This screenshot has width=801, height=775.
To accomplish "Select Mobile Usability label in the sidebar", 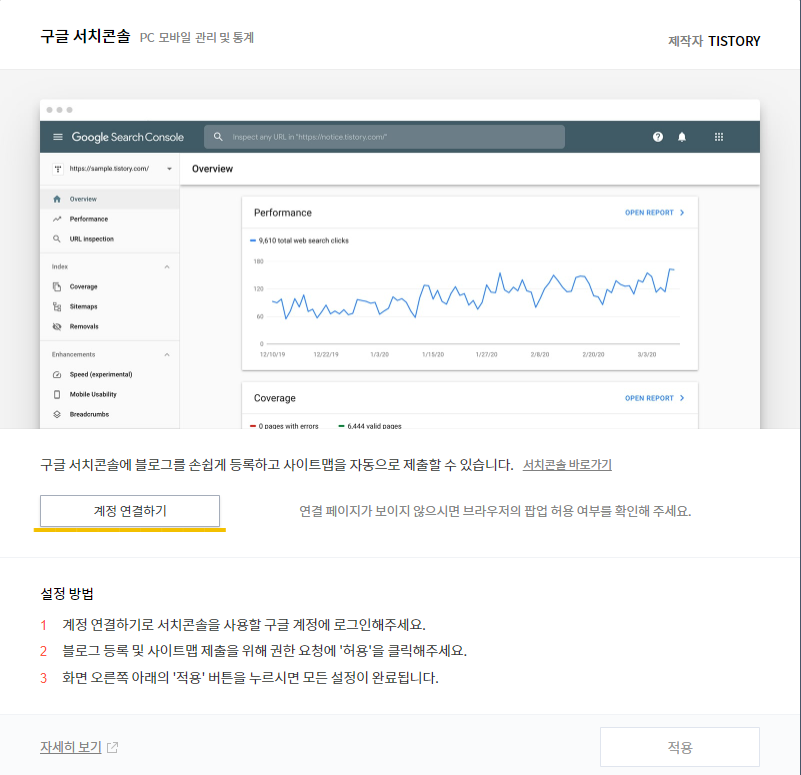I will click(93, 394).
